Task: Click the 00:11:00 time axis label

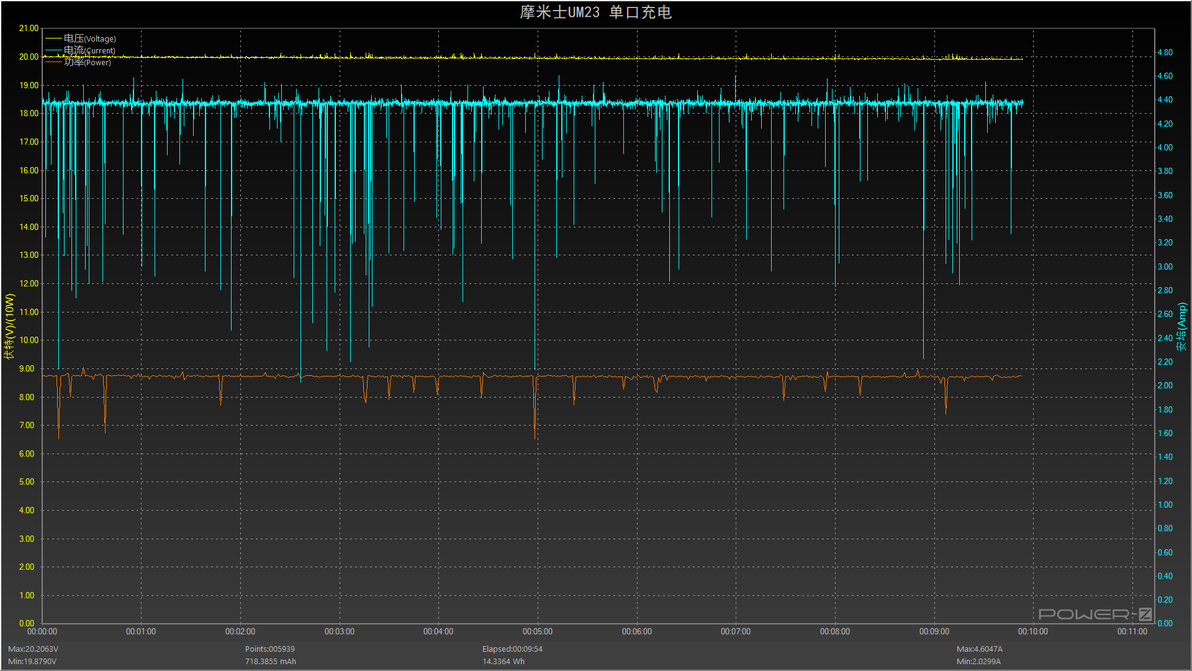Action: (x=1132, y=631)
